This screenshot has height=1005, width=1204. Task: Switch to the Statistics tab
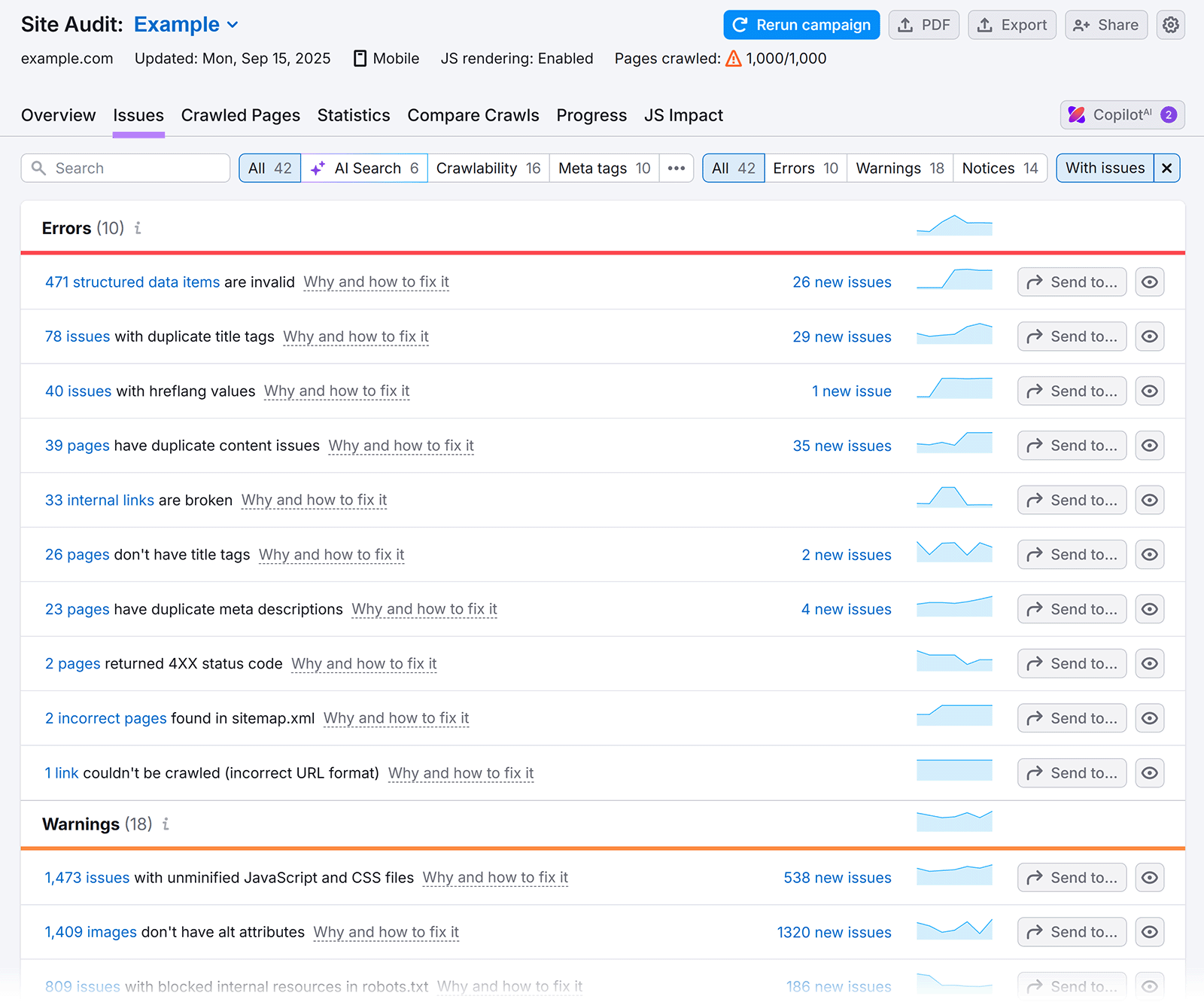[354, 114]
